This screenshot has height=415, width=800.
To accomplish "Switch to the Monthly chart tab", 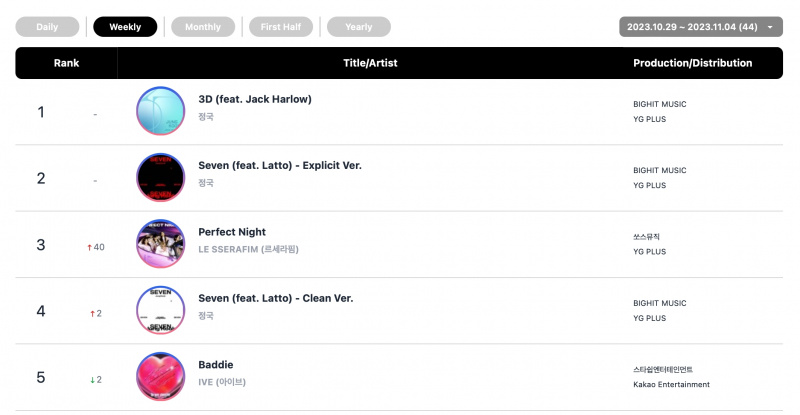I will pos(203,27).
